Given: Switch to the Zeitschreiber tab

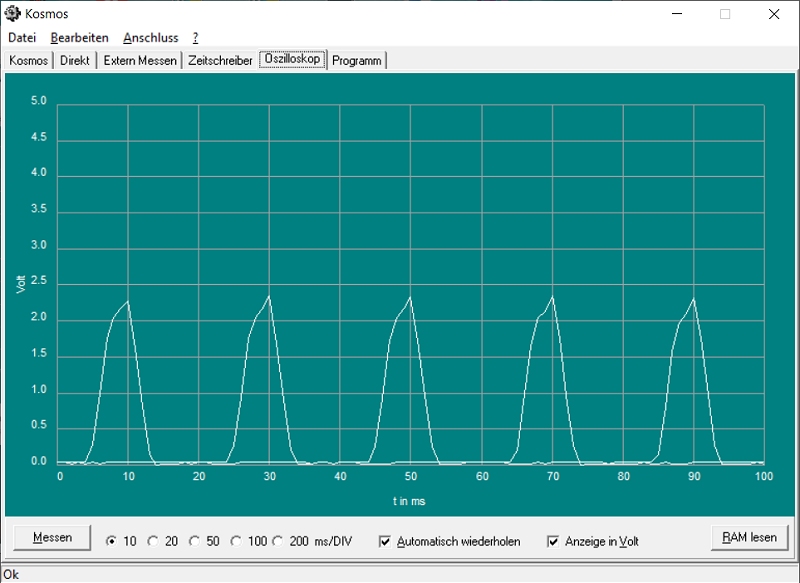Looking at the screenshot, I should click(x=220, y=61).
